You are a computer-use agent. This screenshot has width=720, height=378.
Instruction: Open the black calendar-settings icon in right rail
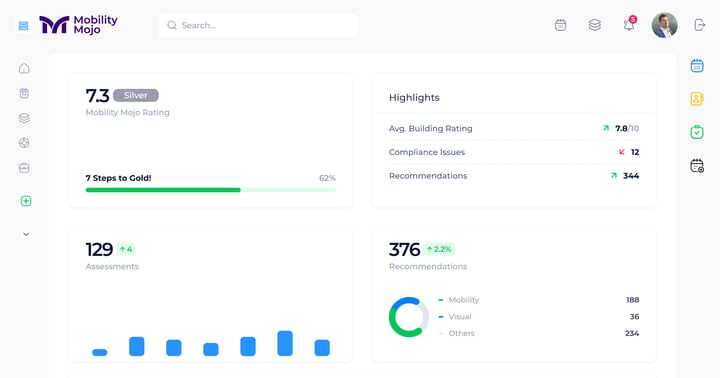tap(697, 165)
